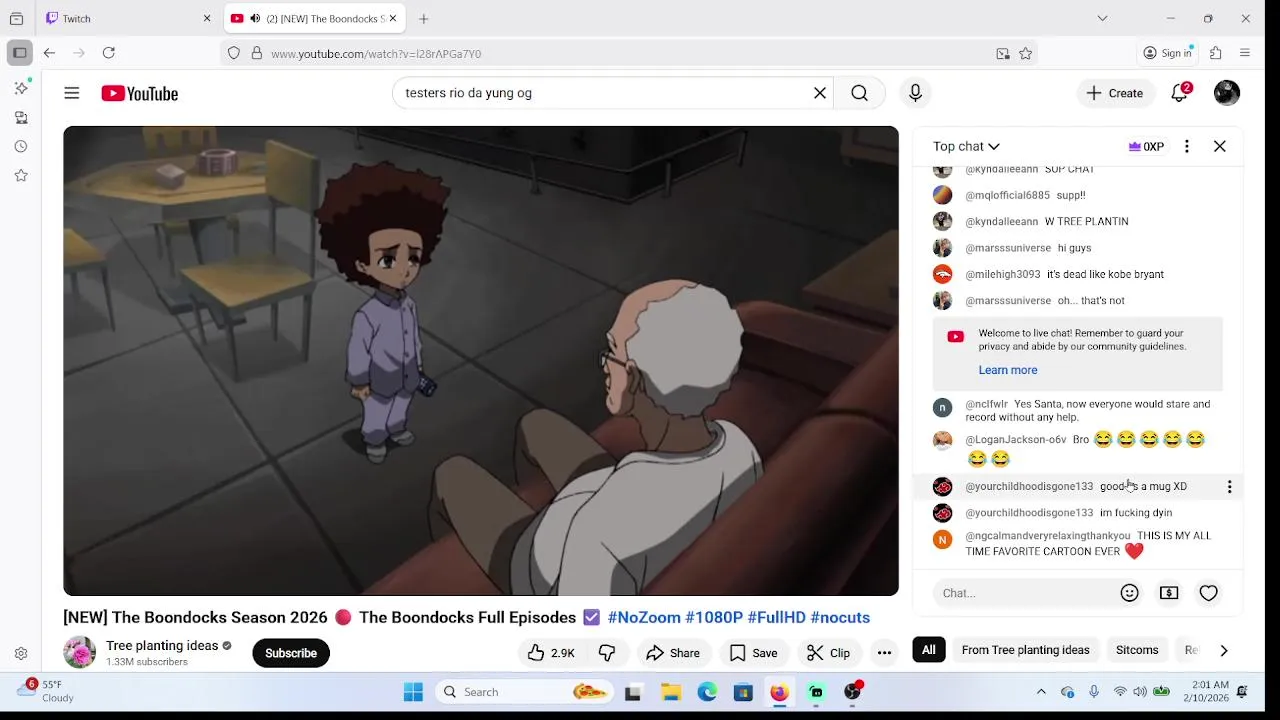
Task: Open the account avatar menu
Action: point(1227,93)
